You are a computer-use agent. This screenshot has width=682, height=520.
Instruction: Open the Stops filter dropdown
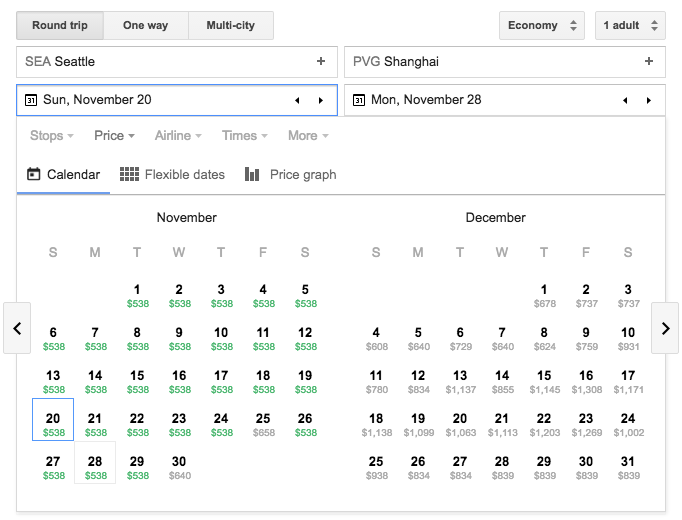click(52, 136)
